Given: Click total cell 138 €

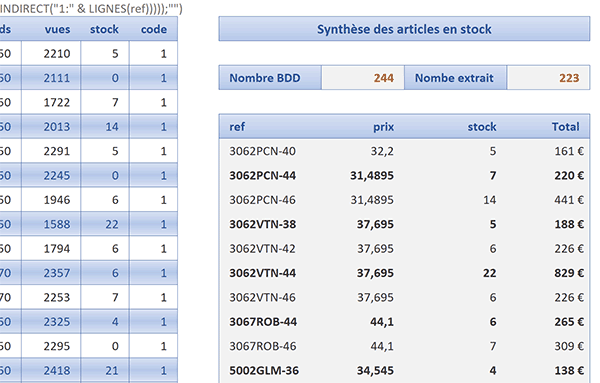Looking at the screenshot, I should 569,370.
